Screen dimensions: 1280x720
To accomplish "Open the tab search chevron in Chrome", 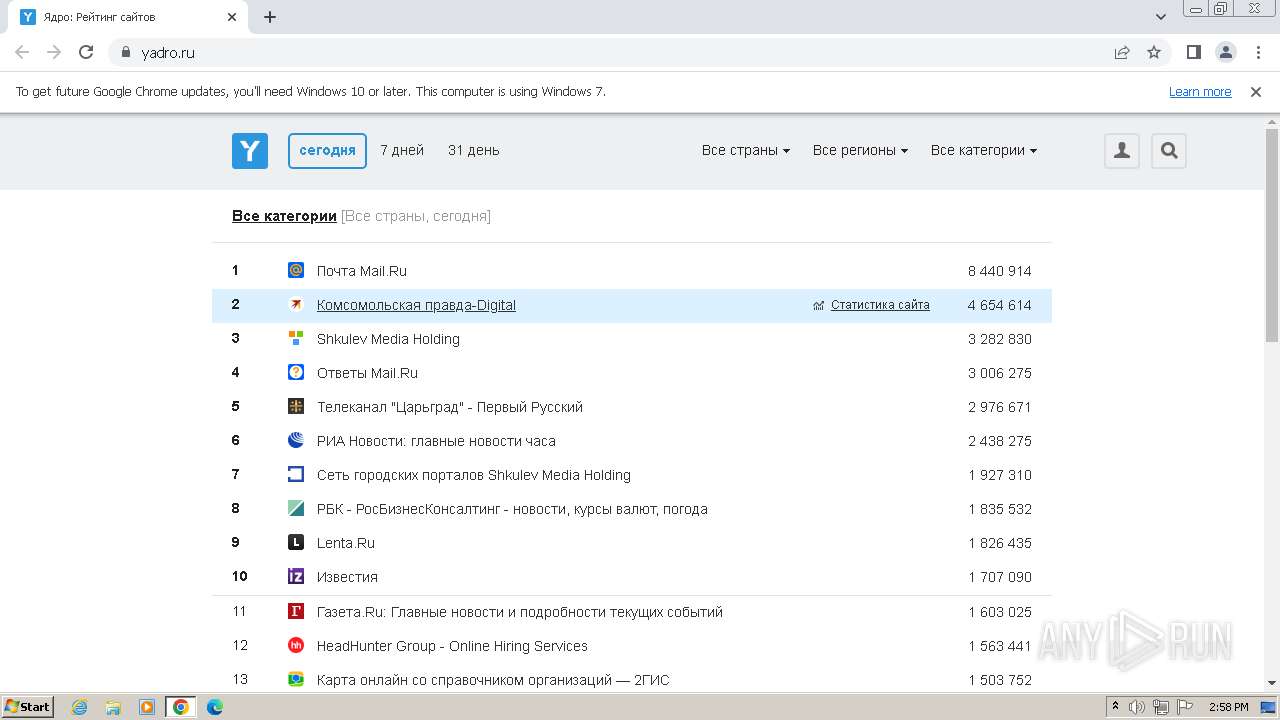I will pyautogui.click(x=1161, y=17).
